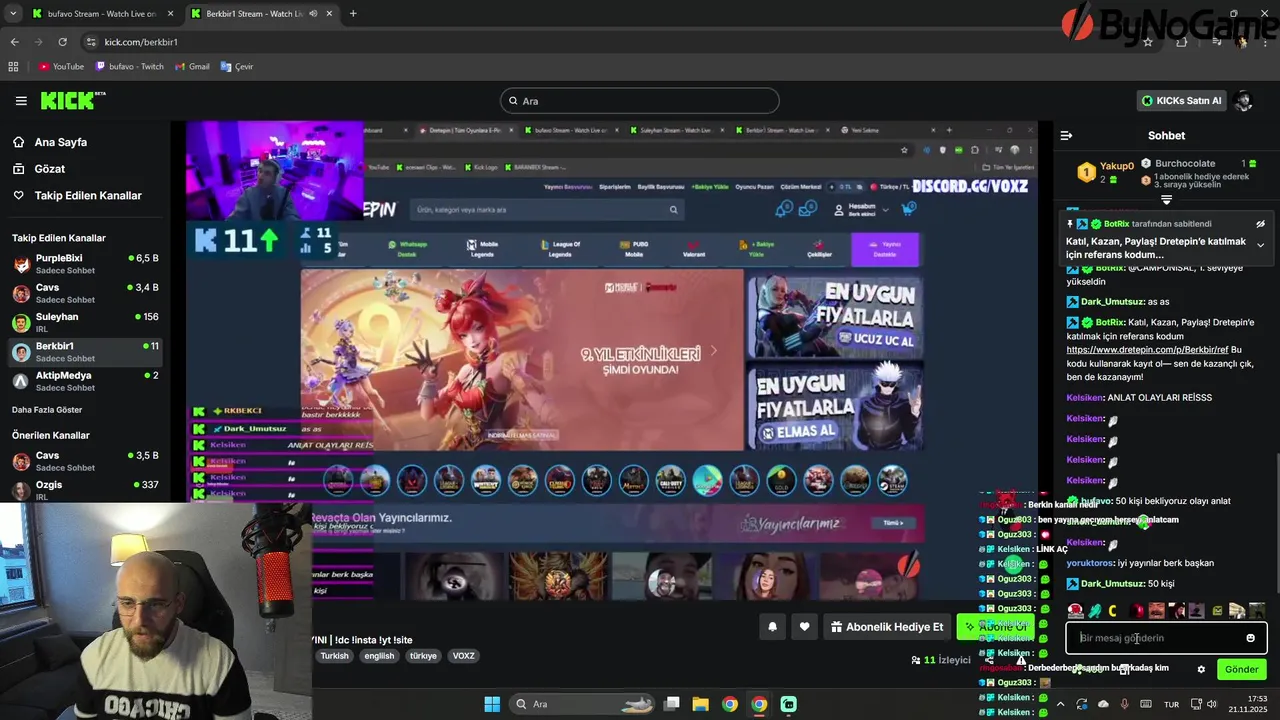Open Çevir translate bookmark
This screenshot has width=1280, height=720.
237,67
